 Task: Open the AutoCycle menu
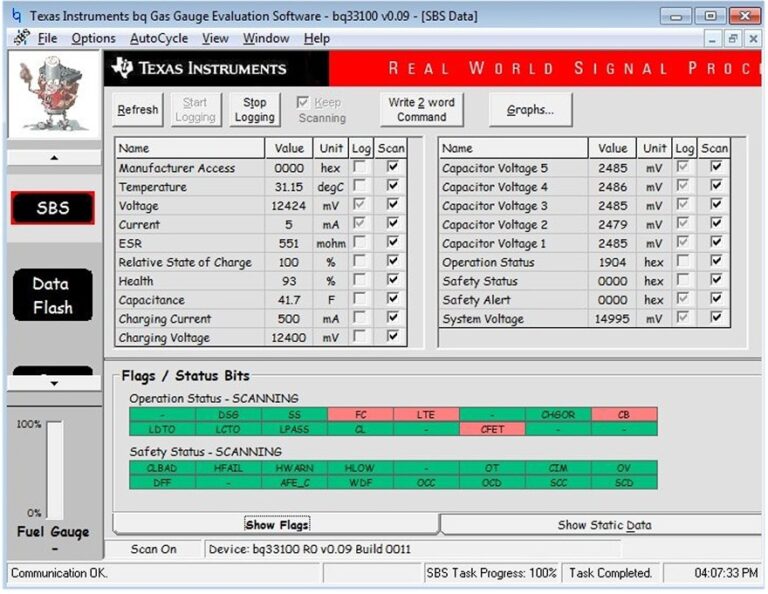(159, 38)
